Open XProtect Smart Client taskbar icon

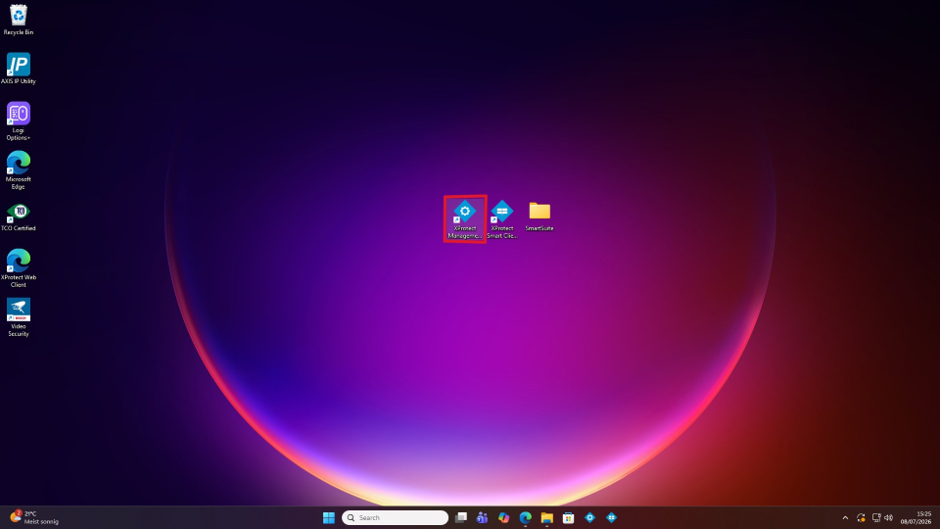611,518
